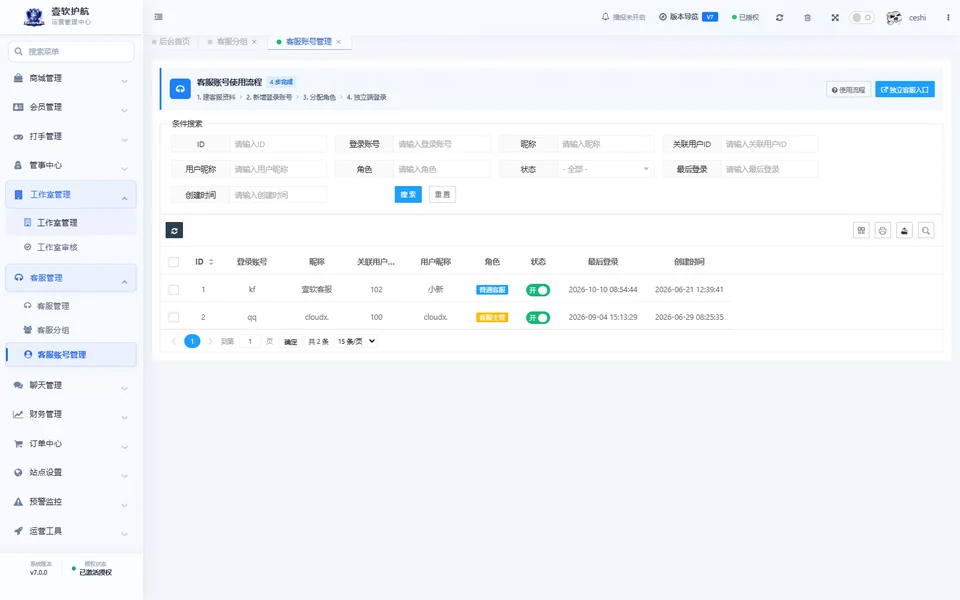Check the checkbox for row qq
Image resolution: width=960 pixels, height=600 pixels.
[x=174, y=317]
